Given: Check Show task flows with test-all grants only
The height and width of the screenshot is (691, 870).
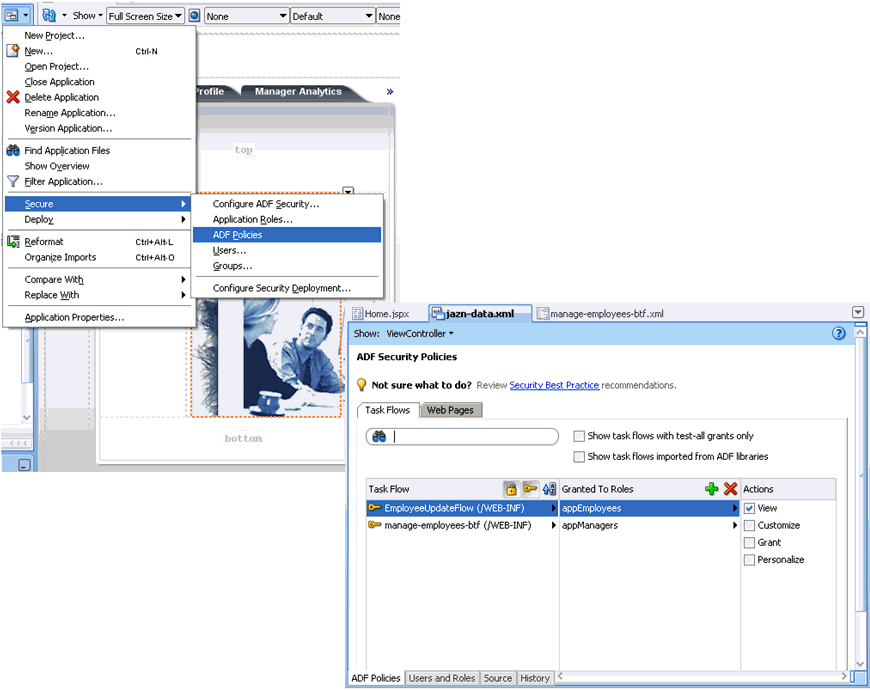Looking at the screenshot, I should (x=577, y=434).
